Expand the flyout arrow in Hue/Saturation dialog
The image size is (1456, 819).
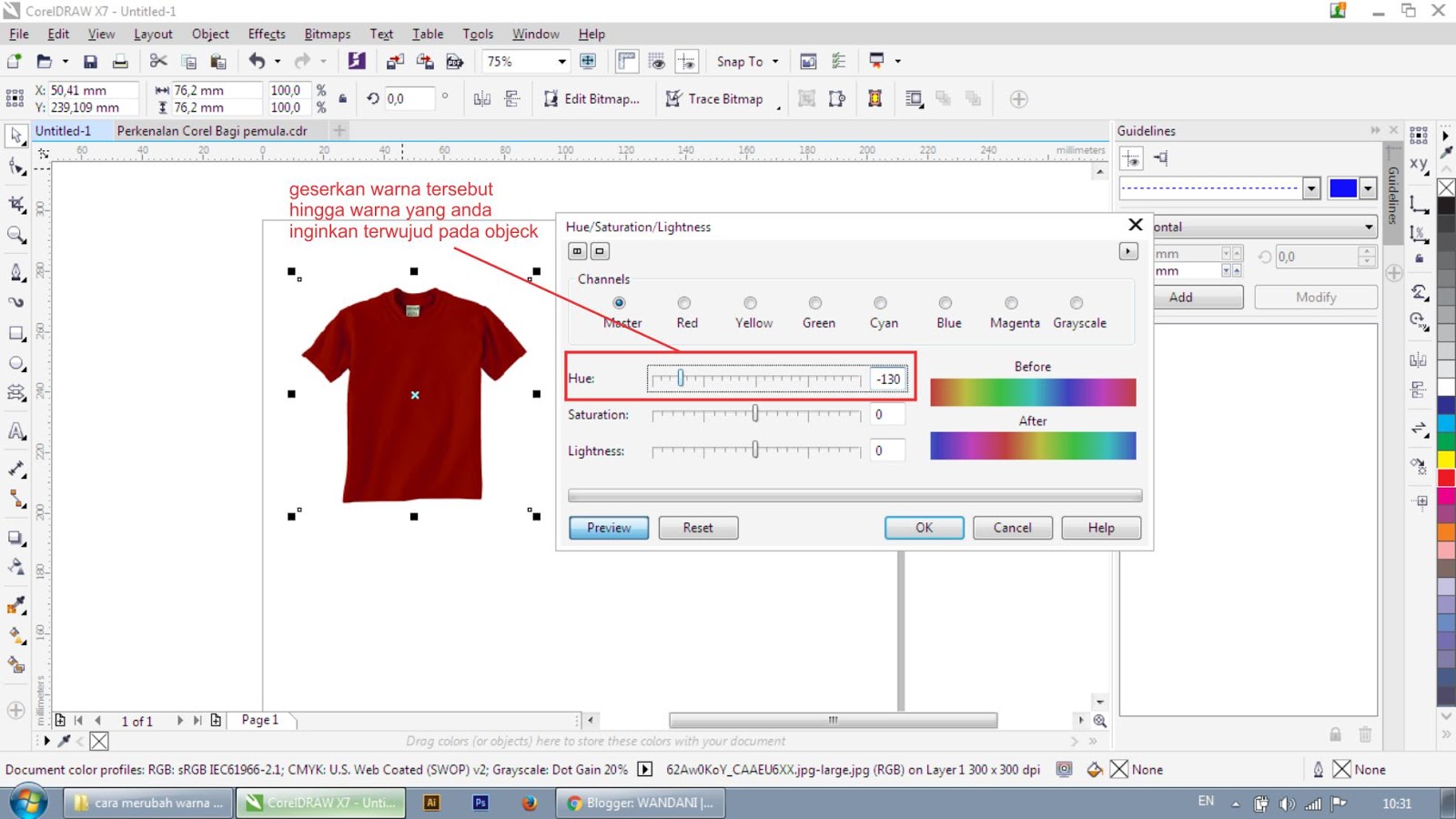tap(1128, 251)
